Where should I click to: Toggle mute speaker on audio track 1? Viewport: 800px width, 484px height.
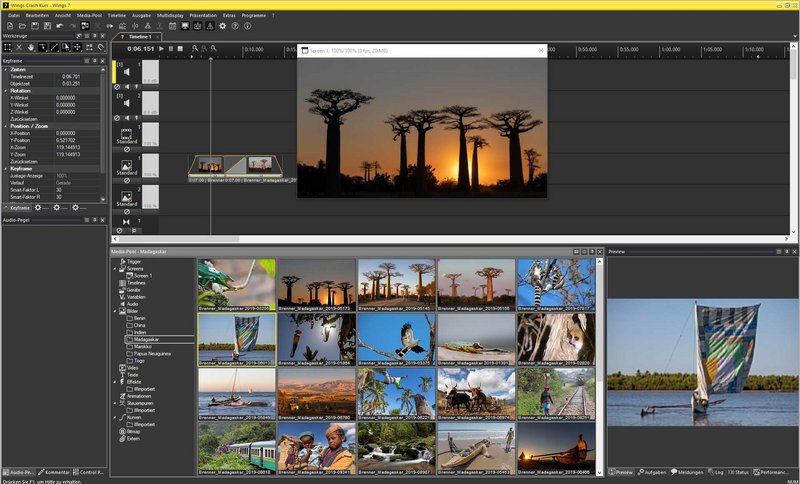point(127,87)
